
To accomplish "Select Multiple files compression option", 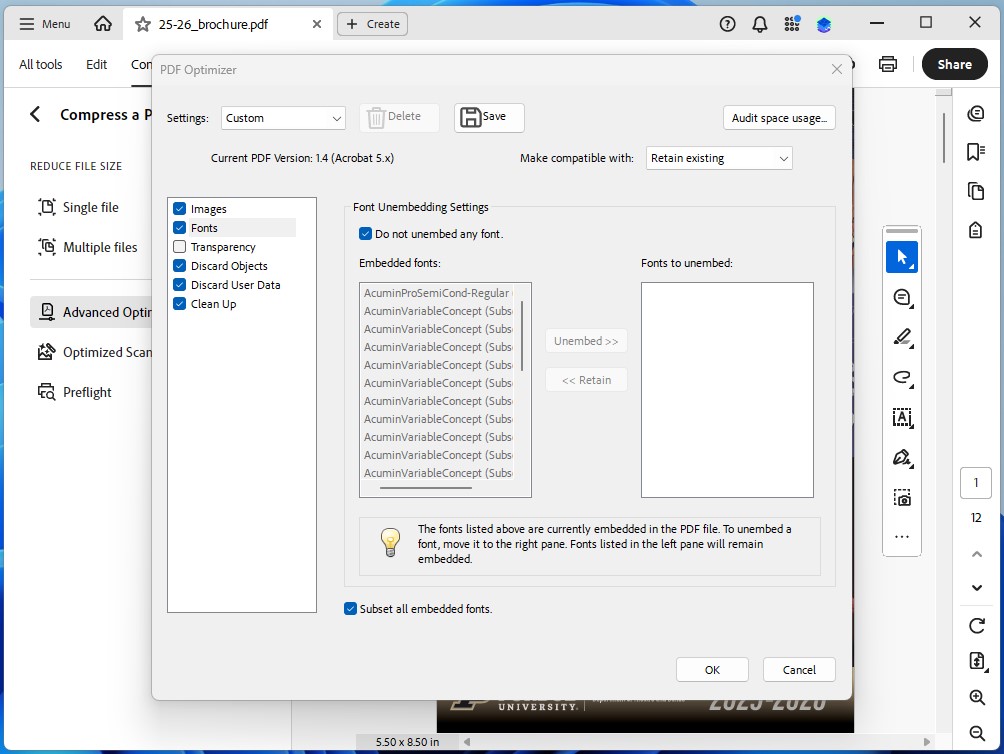I will tap(90, 247).
